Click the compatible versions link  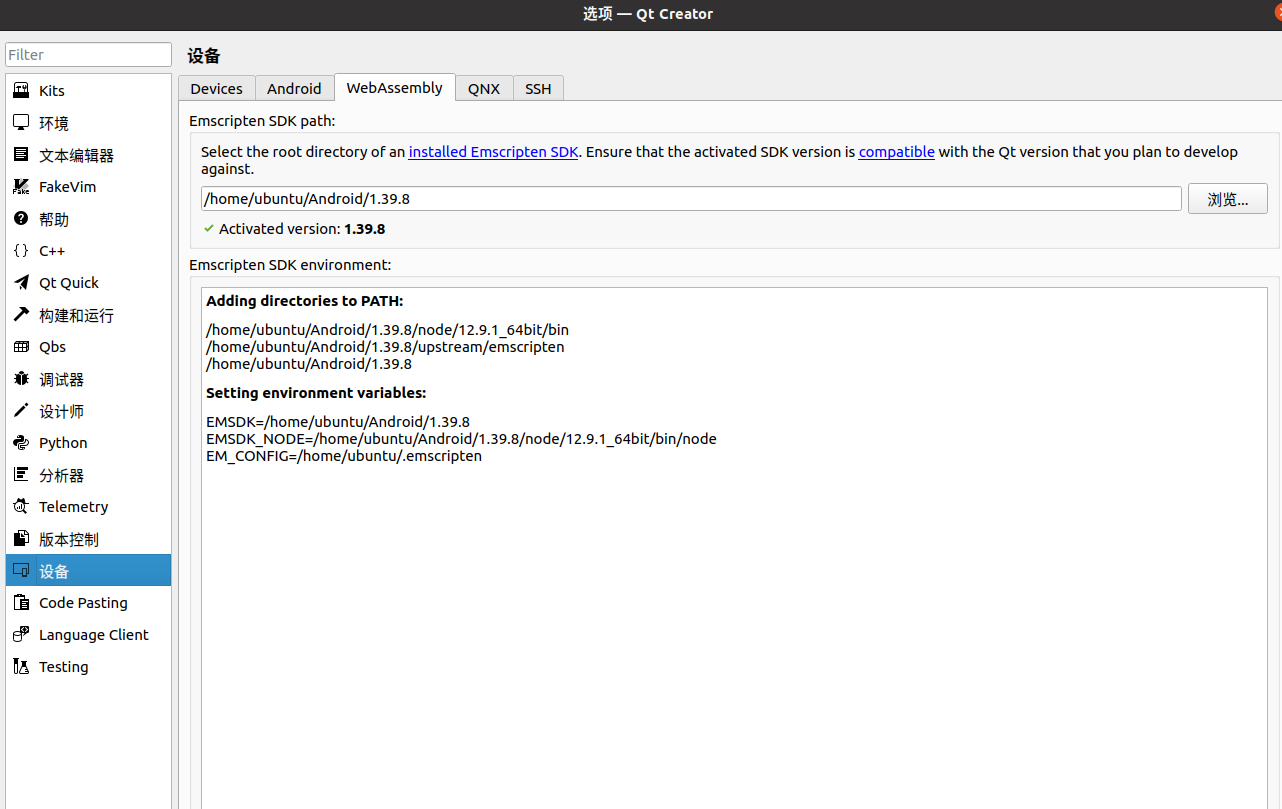pyautogui.click(x=896, y=152)
